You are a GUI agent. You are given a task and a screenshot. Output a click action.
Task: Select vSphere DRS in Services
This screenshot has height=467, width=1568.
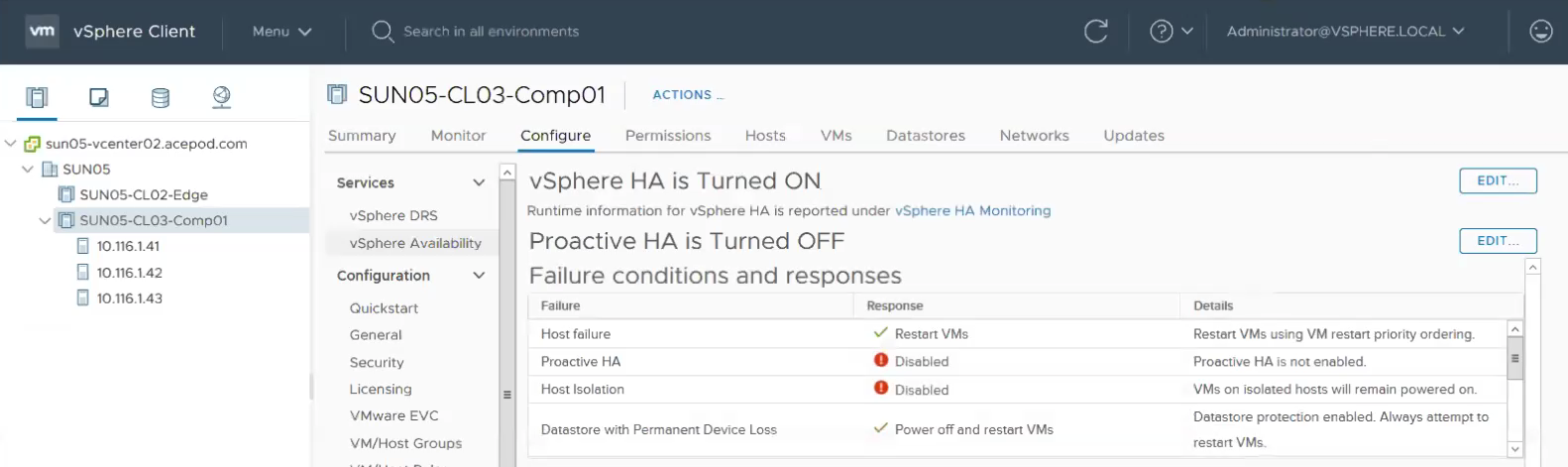393,215
